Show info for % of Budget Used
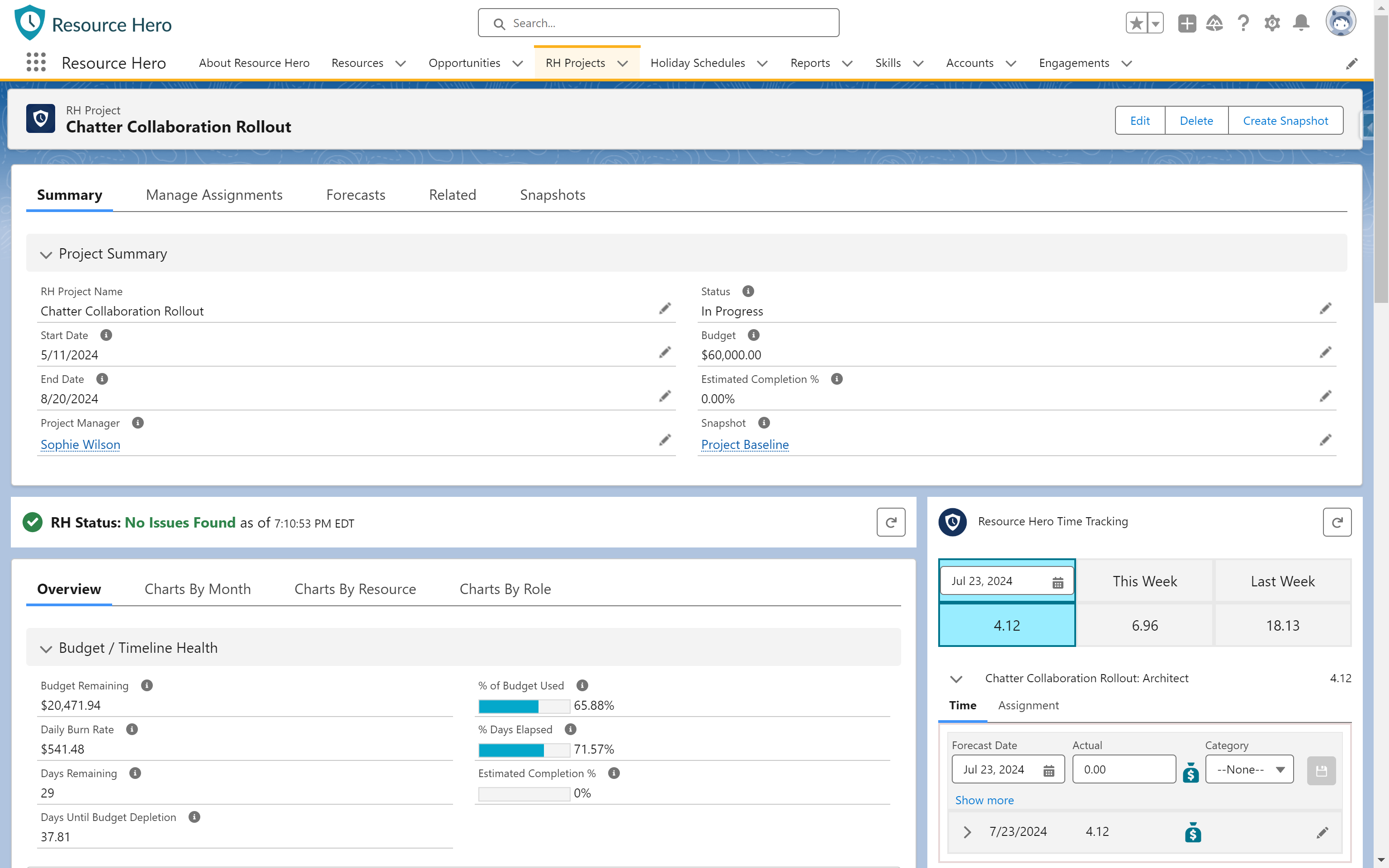 coord(582,685)
